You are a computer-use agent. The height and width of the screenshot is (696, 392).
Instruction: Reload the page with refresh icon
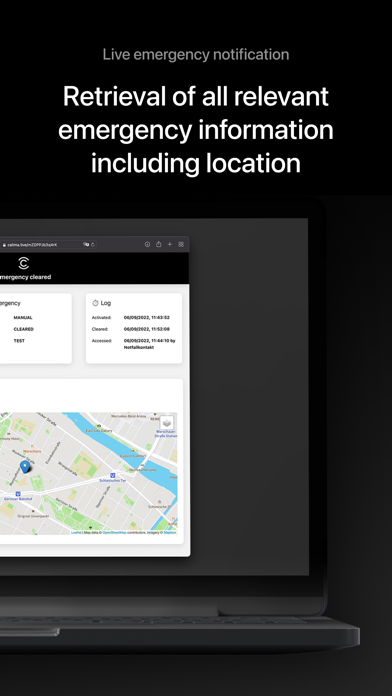pyautogui.click(x=93, y=245)
